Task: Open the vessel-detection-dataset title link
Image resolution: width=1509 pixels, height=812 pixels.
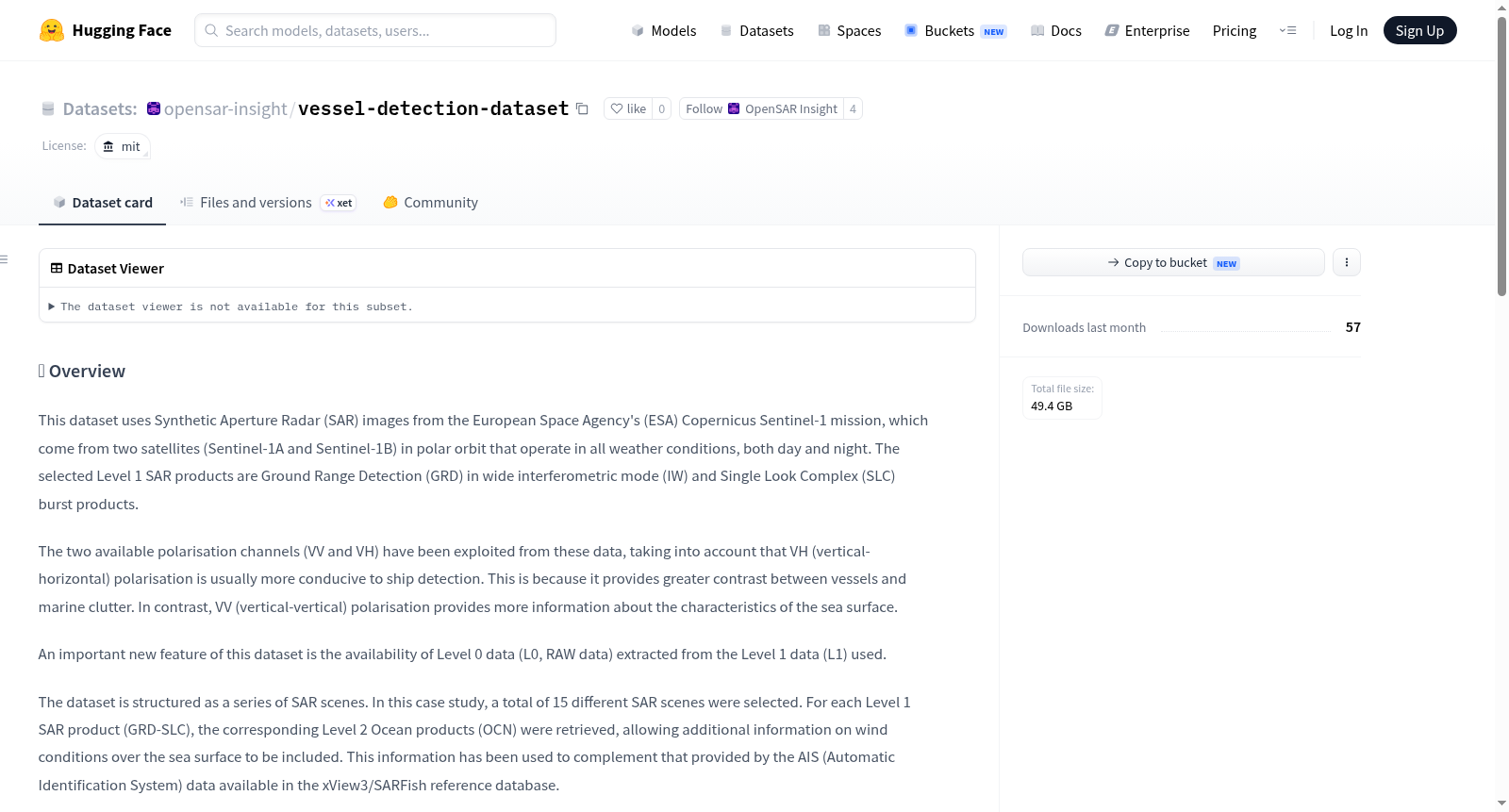Action: pyautogui.click(x=433, y=108)
